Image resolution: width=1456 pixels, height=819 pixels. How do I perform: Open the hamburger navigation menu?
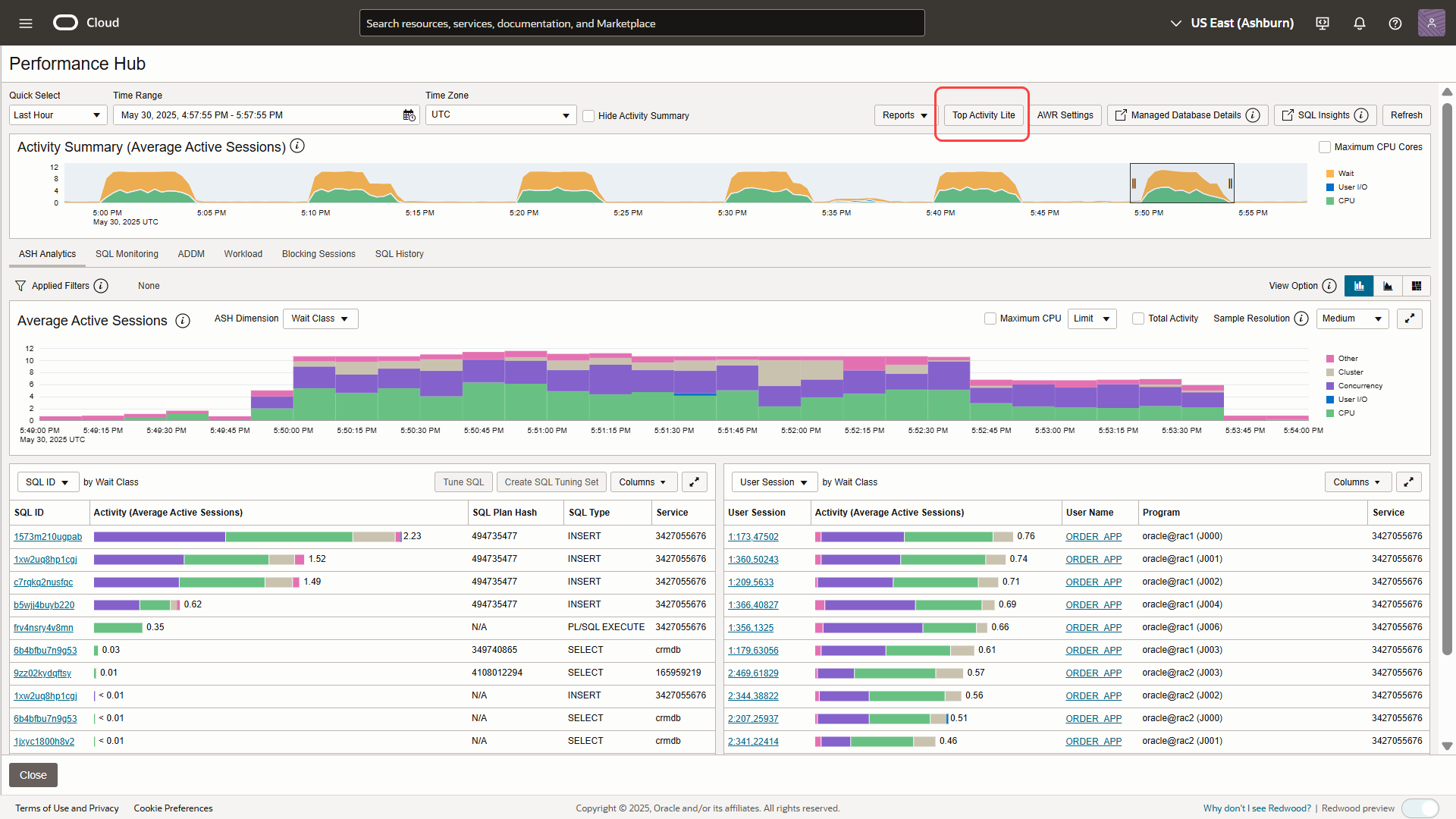(x=26, y=23)
